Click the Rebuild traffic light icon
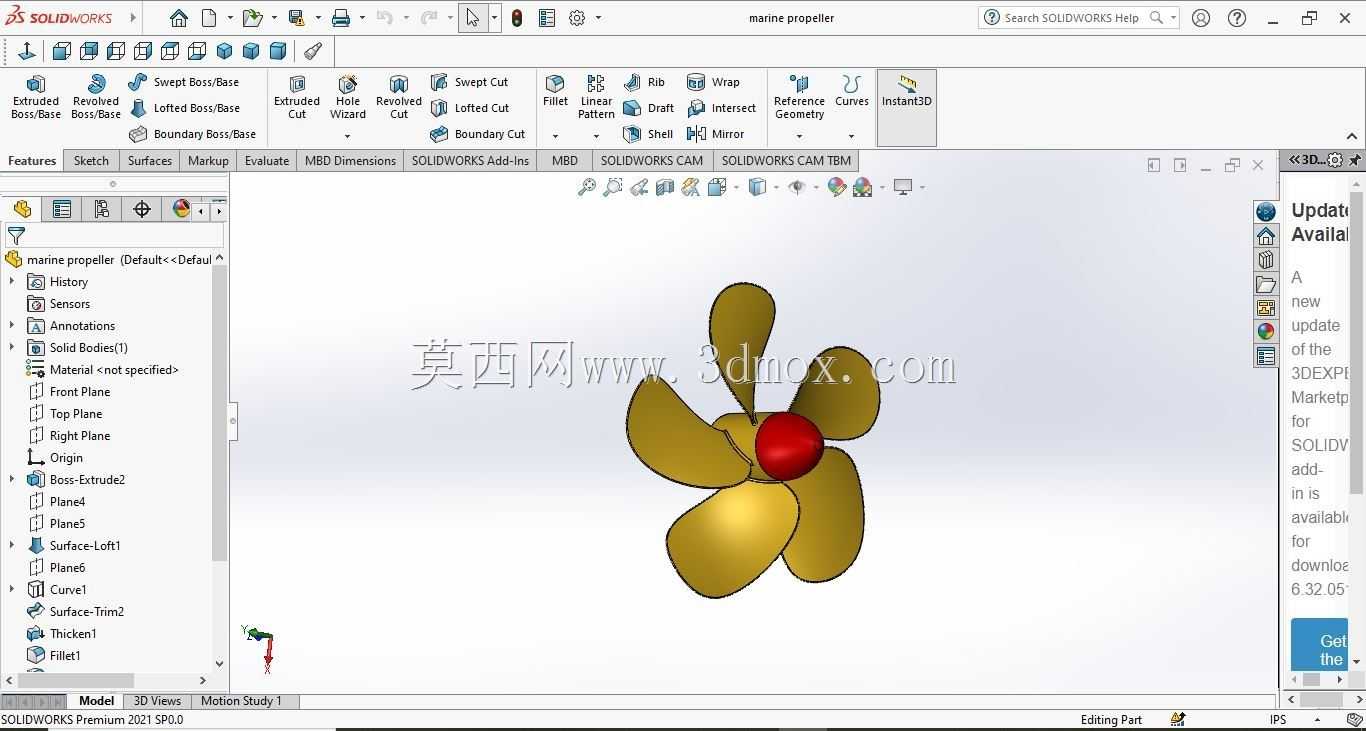This screenshot has width=1366, height=731. click(x=517, y=18)
